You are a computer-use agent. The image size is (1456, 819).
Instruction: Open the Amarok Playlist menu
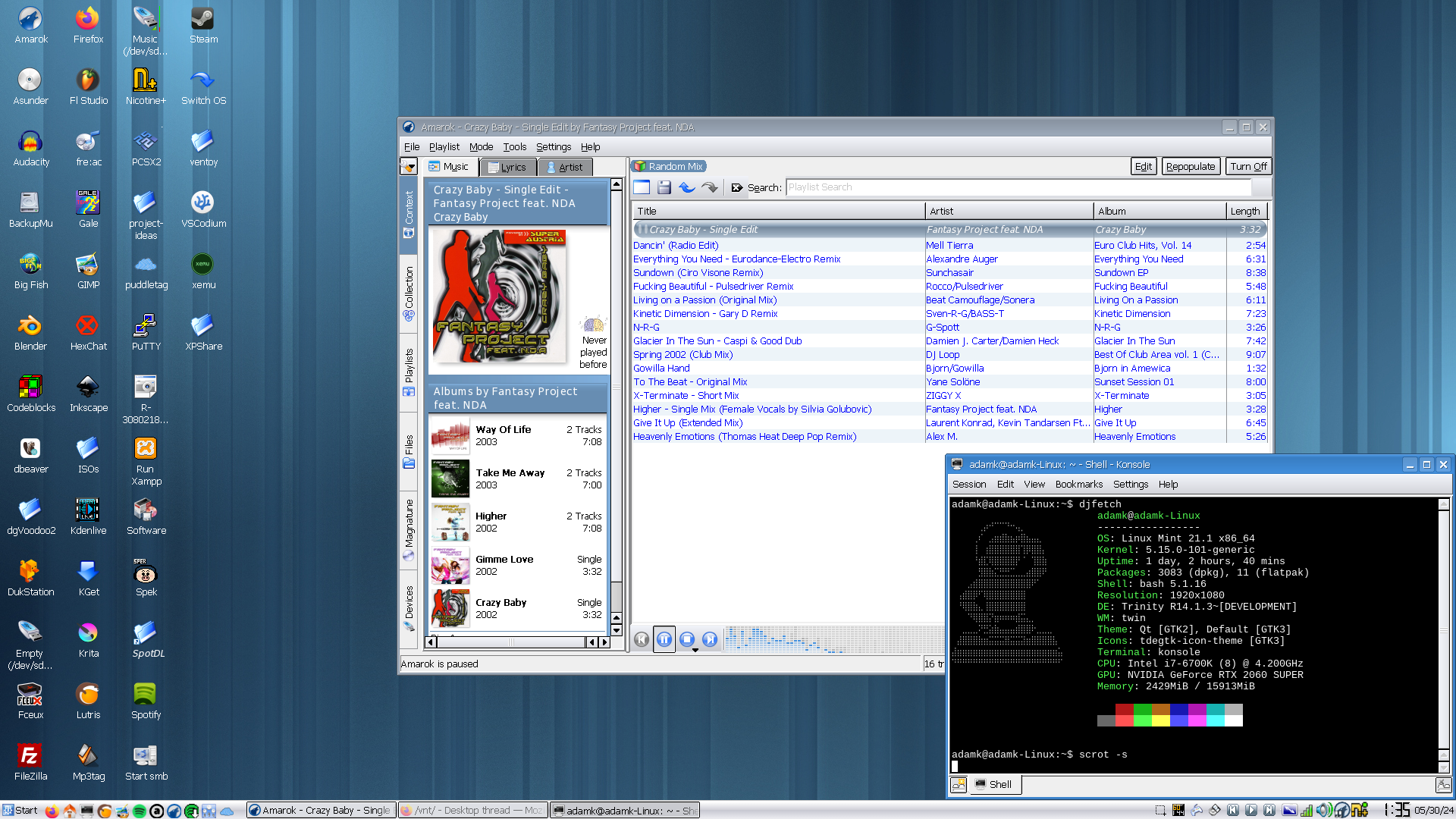click(444, 146)
